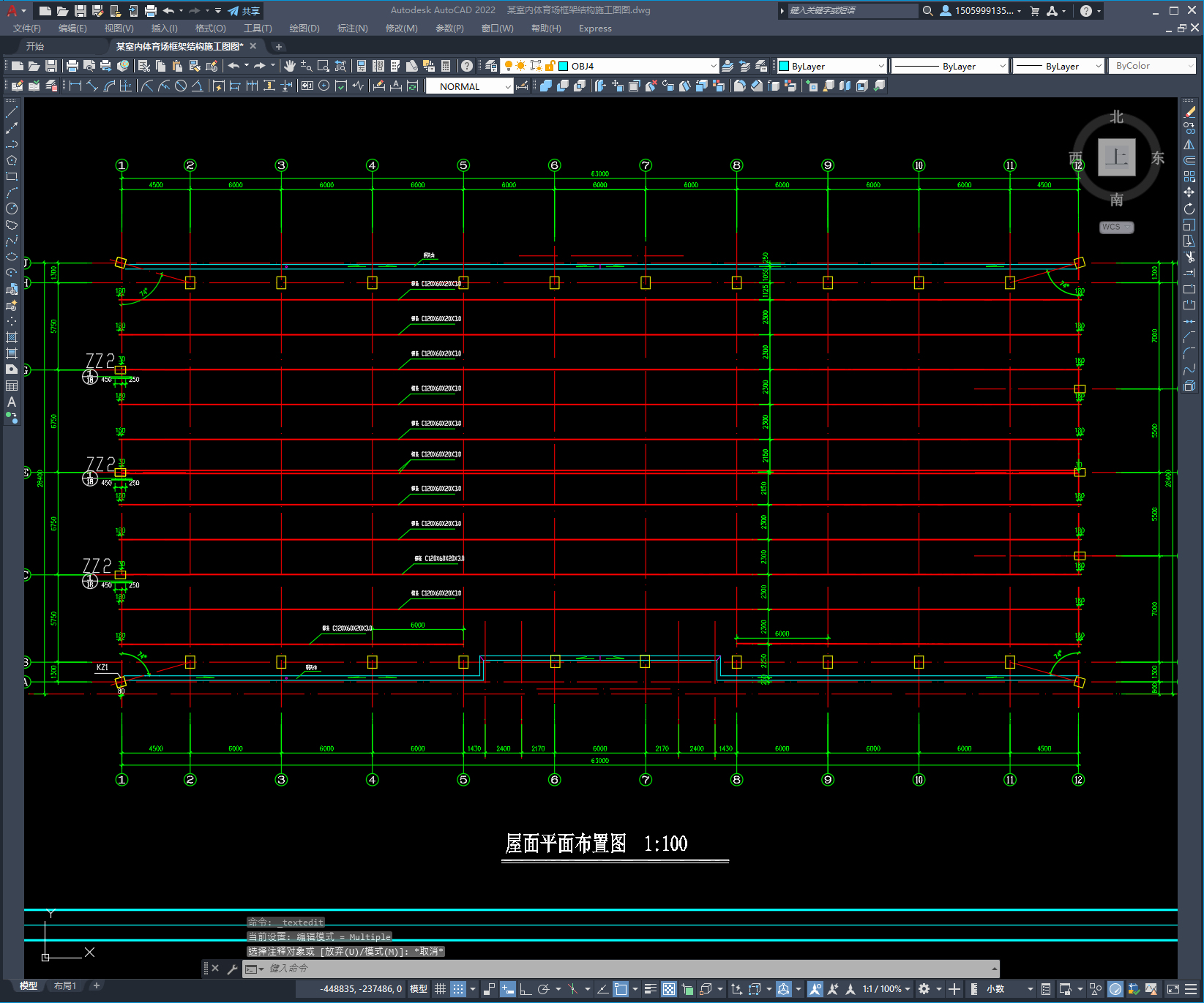This screenshot has width=1204, height=1003.
Task: Open the Express menu
Action: [x=595, y=29]
